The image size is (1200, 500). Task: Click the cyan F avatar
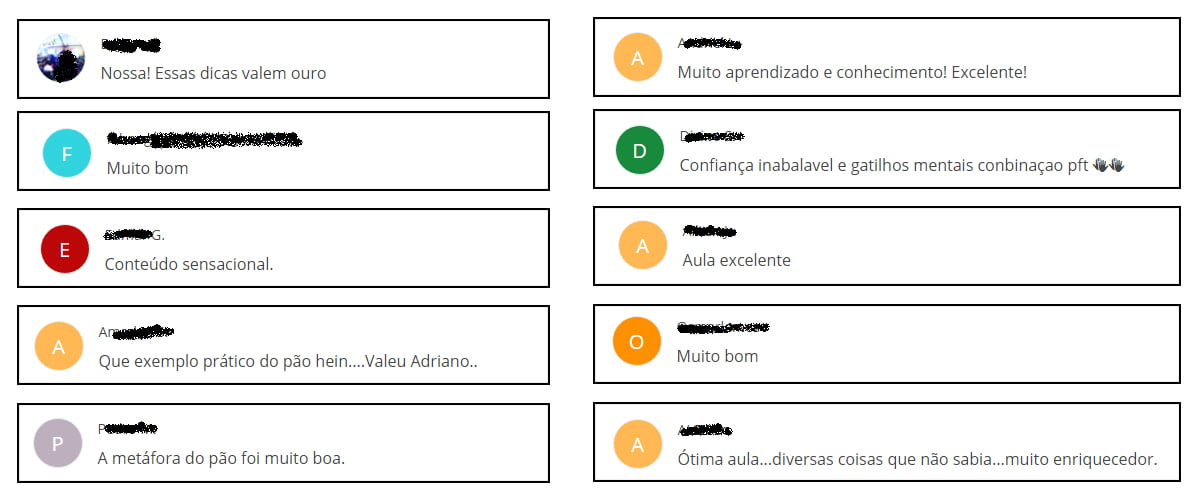(x=67, y=154)
